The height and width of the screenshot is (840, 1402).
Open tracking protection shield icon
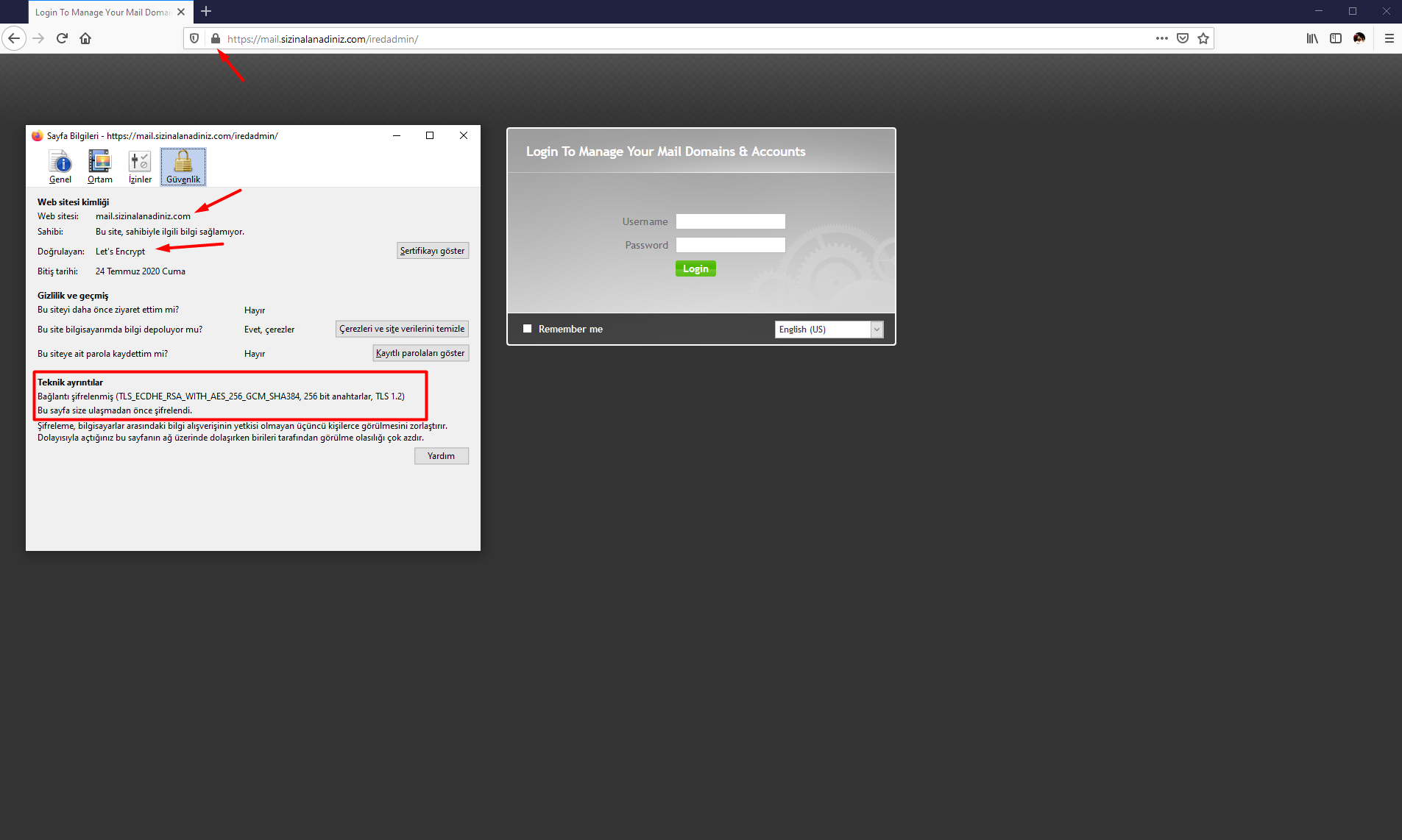[x=194, y=38]
